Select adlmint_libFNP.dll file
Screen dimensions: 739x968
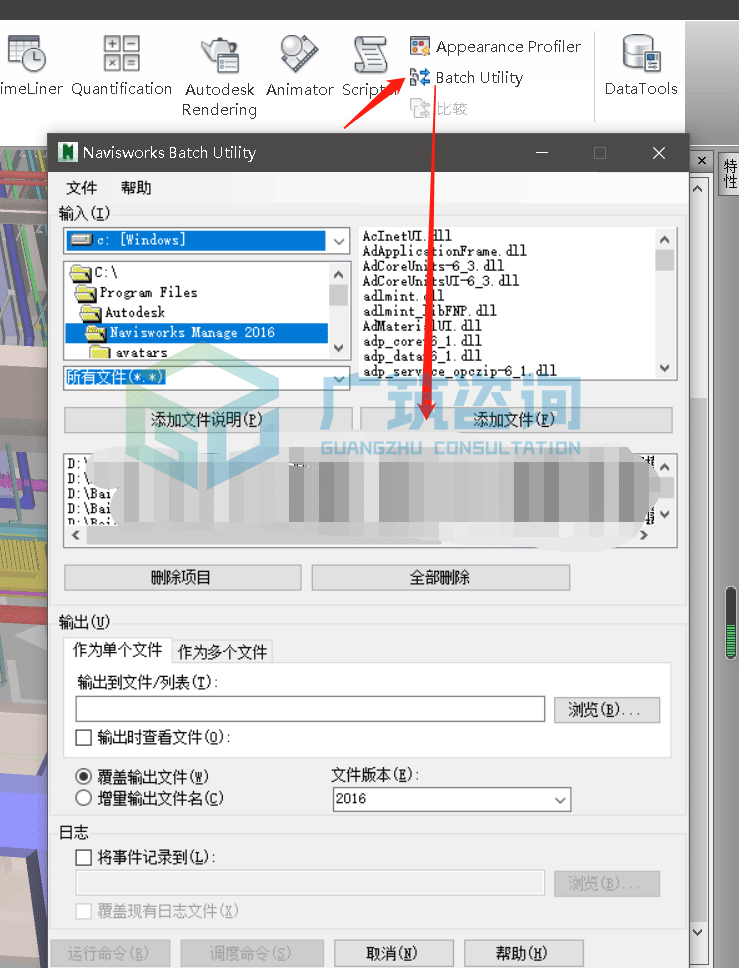click(429, 311)
